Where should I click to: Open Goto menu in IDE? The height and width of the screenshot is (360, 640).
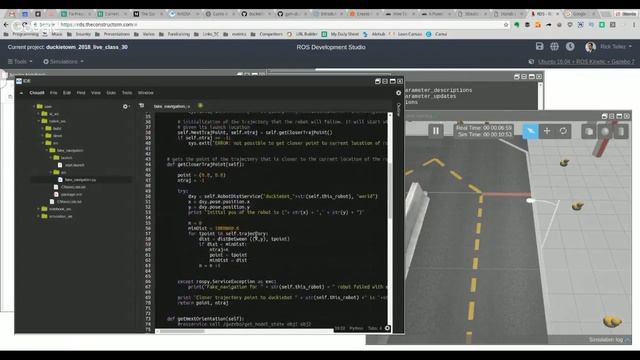tap(111, 93)
